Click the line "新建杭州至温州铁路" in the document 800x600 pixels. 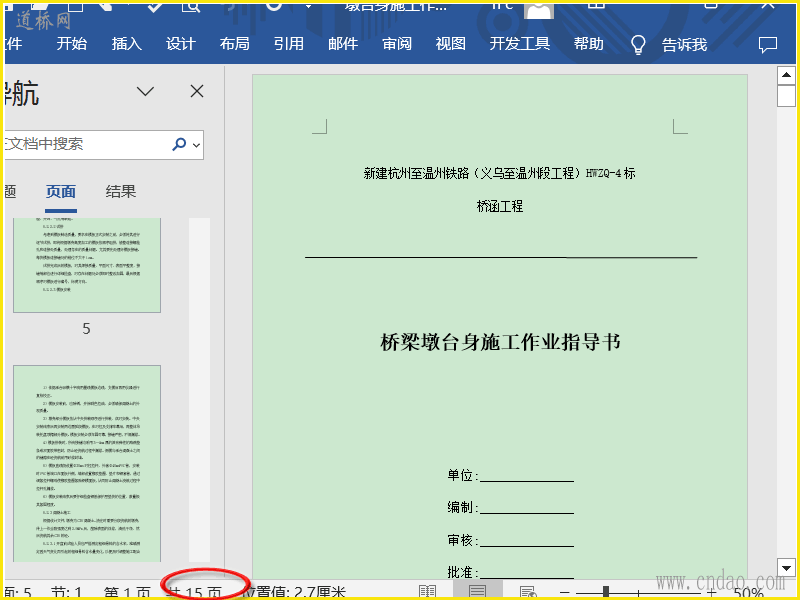click(x=499, y=173)
